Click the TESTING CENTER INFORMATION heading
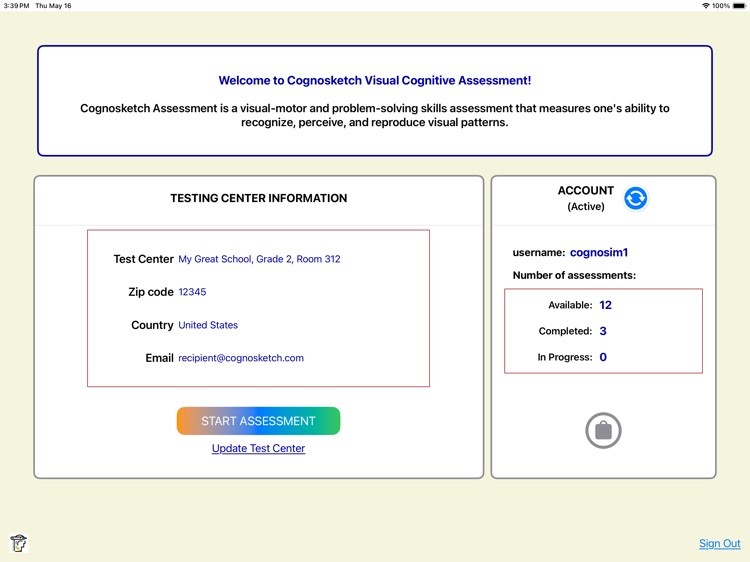The height and width of the screenshot is (562, 750). coord(259,198)
